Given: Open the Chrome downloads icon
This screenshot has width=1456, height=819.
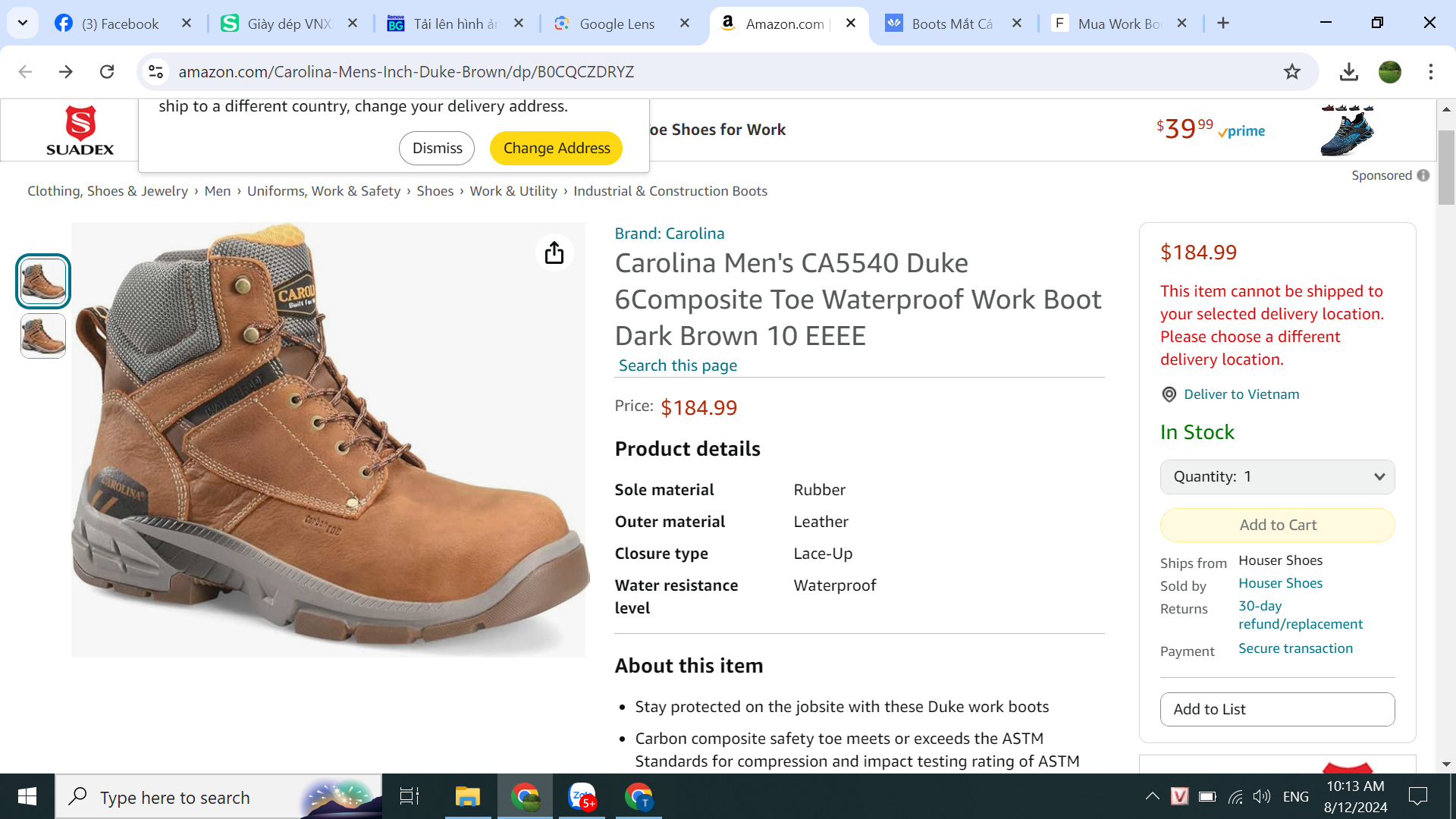Looking at the screenshot, I should (x=1348, y=71).
